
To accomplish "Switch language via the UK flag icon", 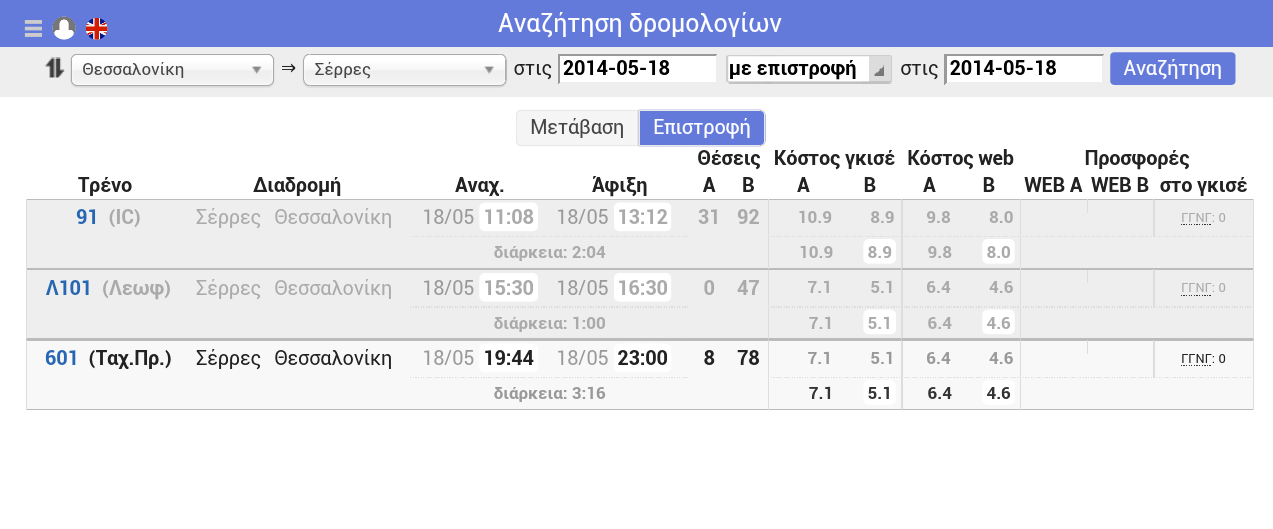I will (97, 29).
